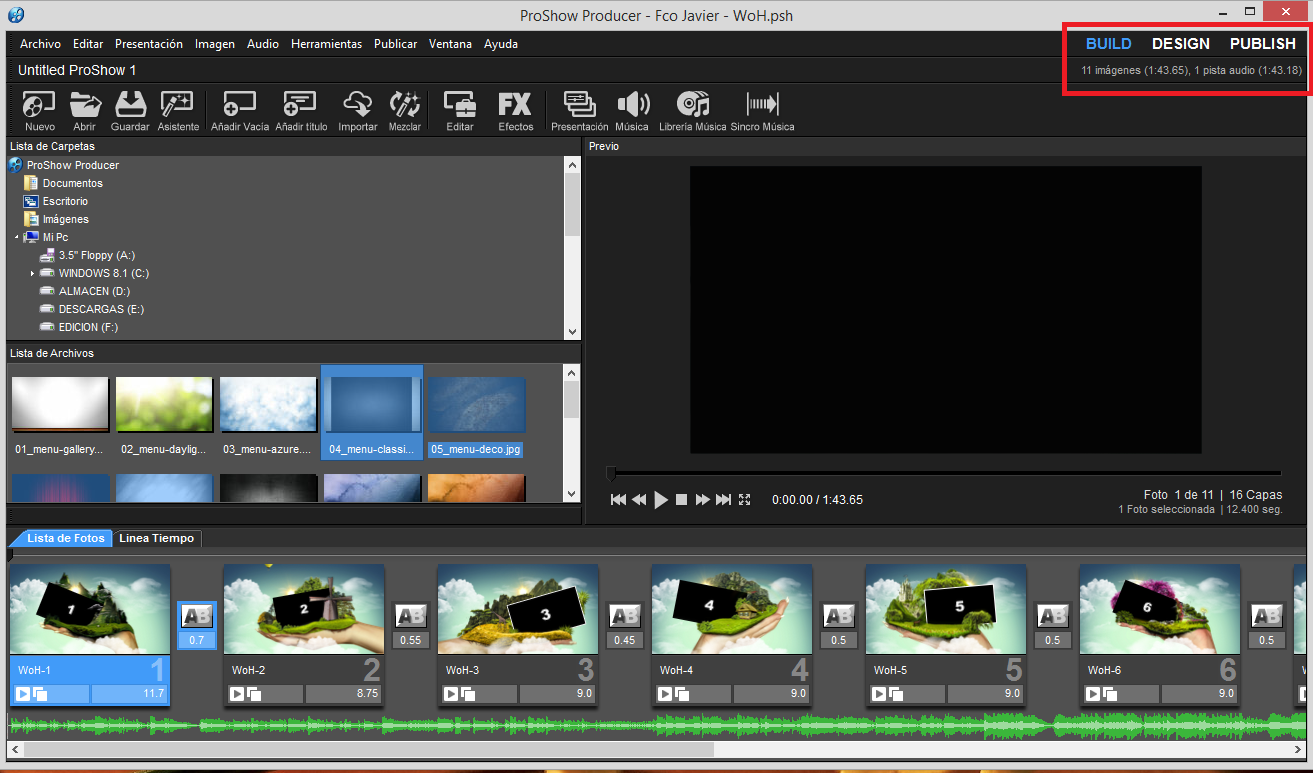
Task: Select slide WoH-3 thumbnail
Action: coord(518,609)
